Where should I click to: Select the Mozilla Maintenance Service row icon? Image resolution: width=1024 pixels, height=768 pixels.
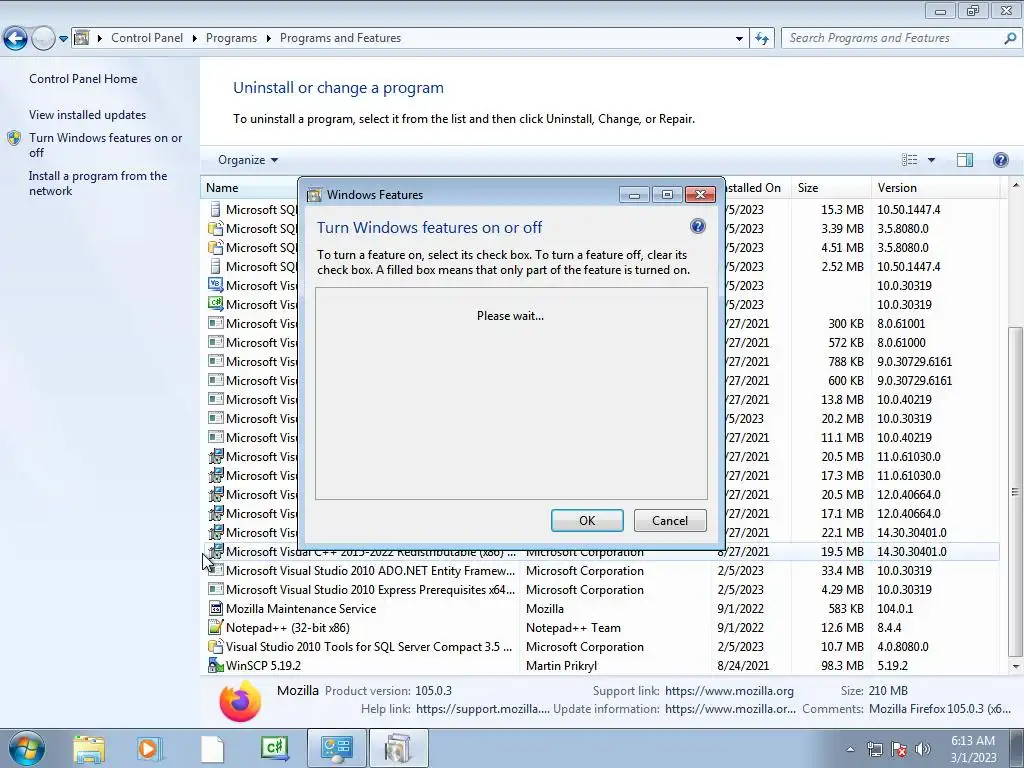(x=215, y=609)
